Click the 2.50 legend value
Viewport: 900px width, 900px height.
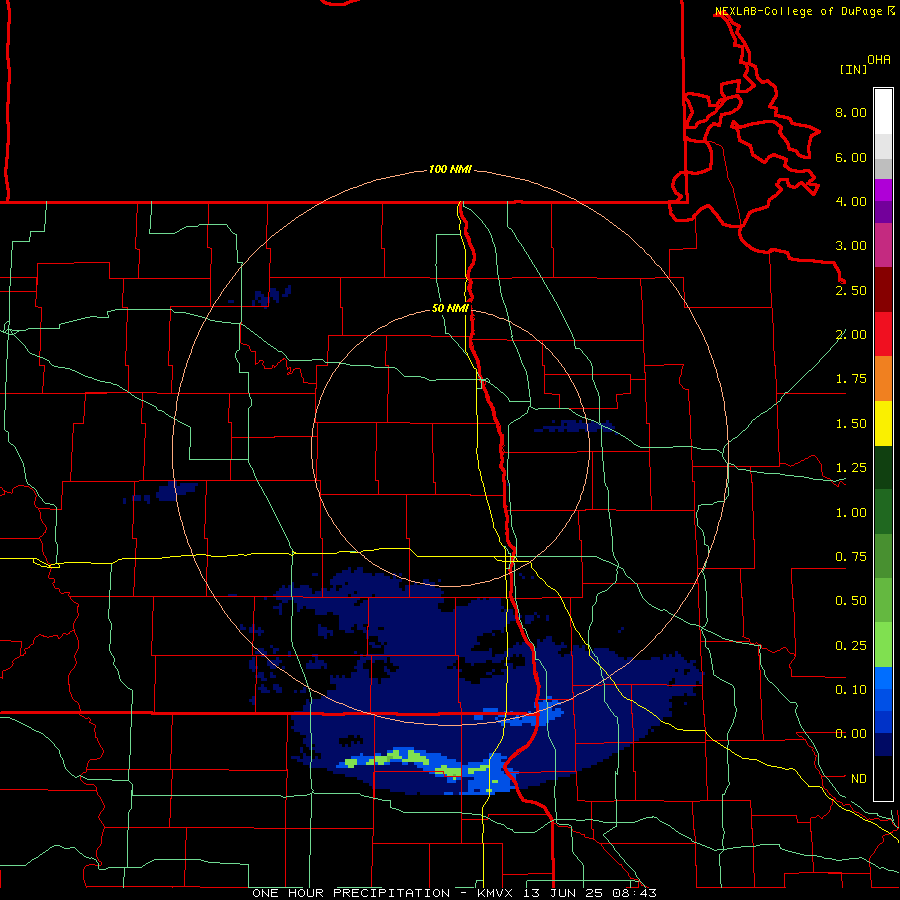click(x=851, y=290)
